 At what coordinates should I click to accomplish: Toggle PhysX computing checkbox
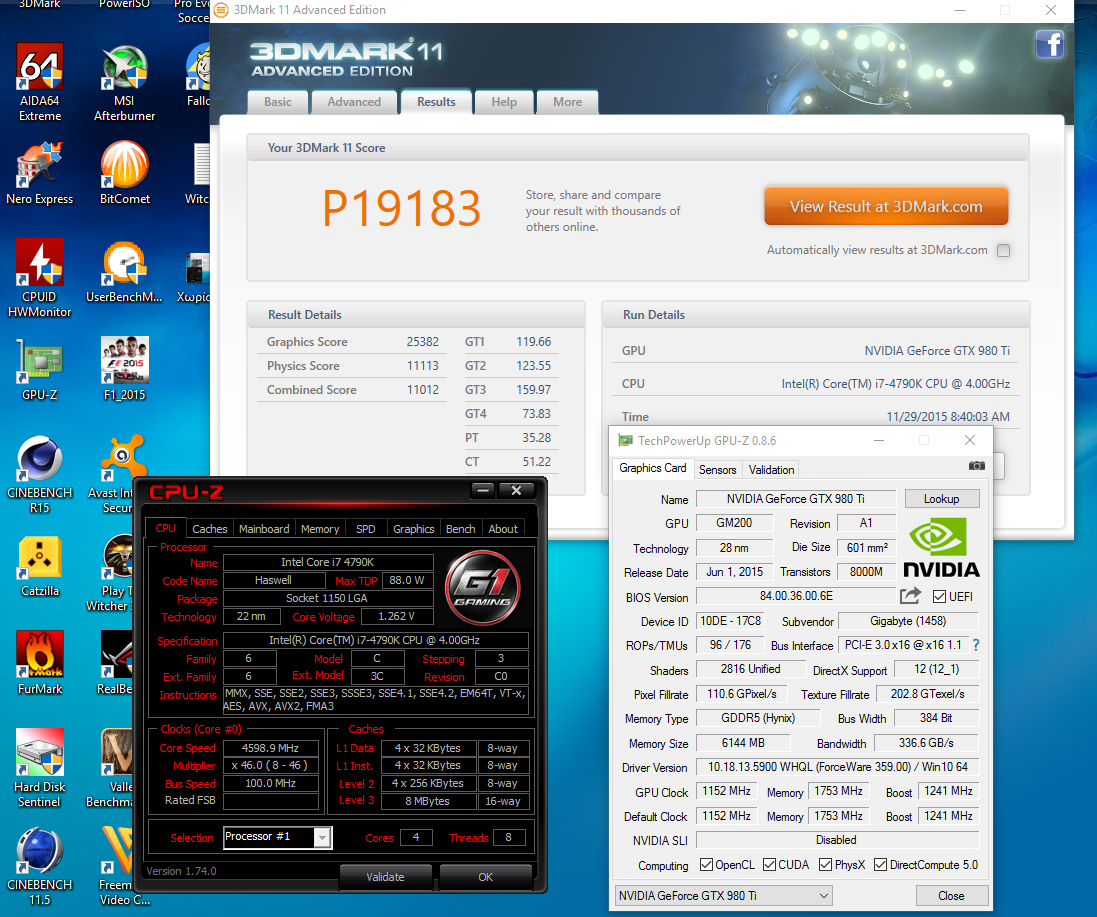(826, 865)
